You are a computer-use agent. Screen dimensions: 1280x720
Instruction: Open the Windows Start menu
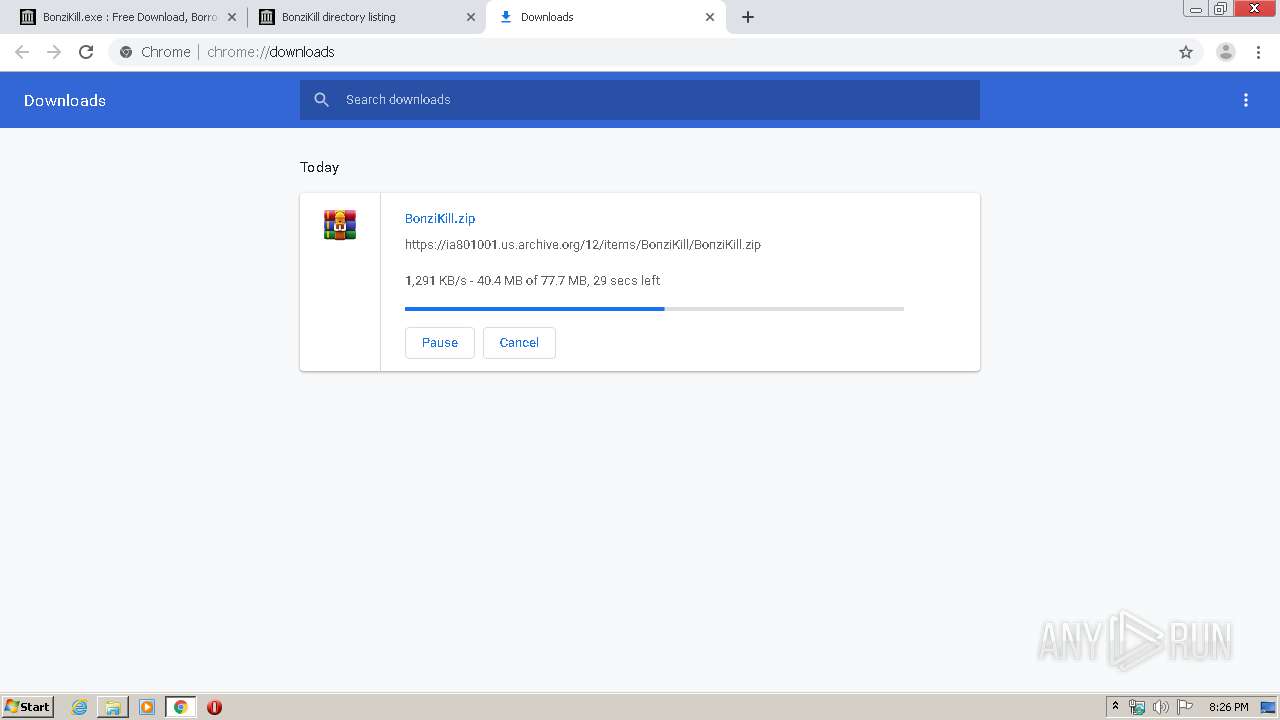[28, 707]
